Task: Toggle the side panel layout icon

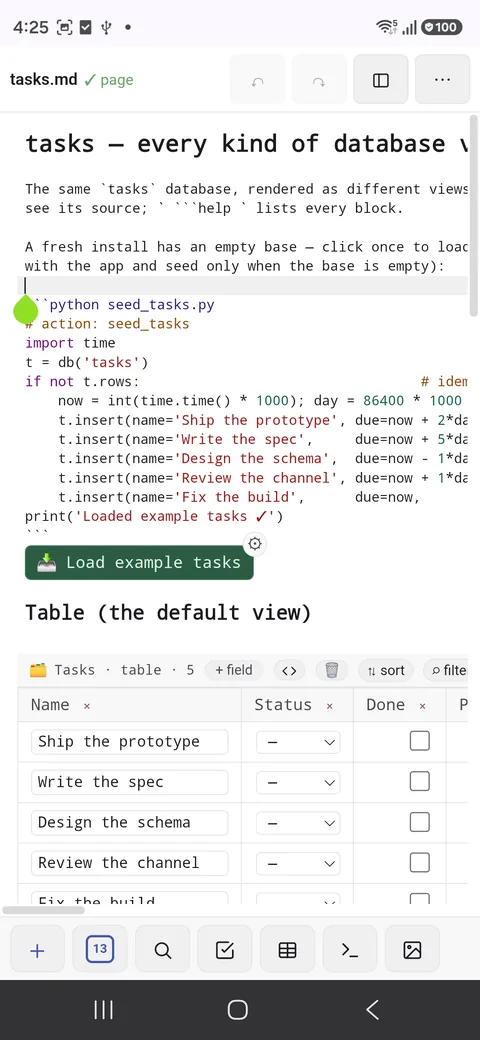Action: [381, 80]
